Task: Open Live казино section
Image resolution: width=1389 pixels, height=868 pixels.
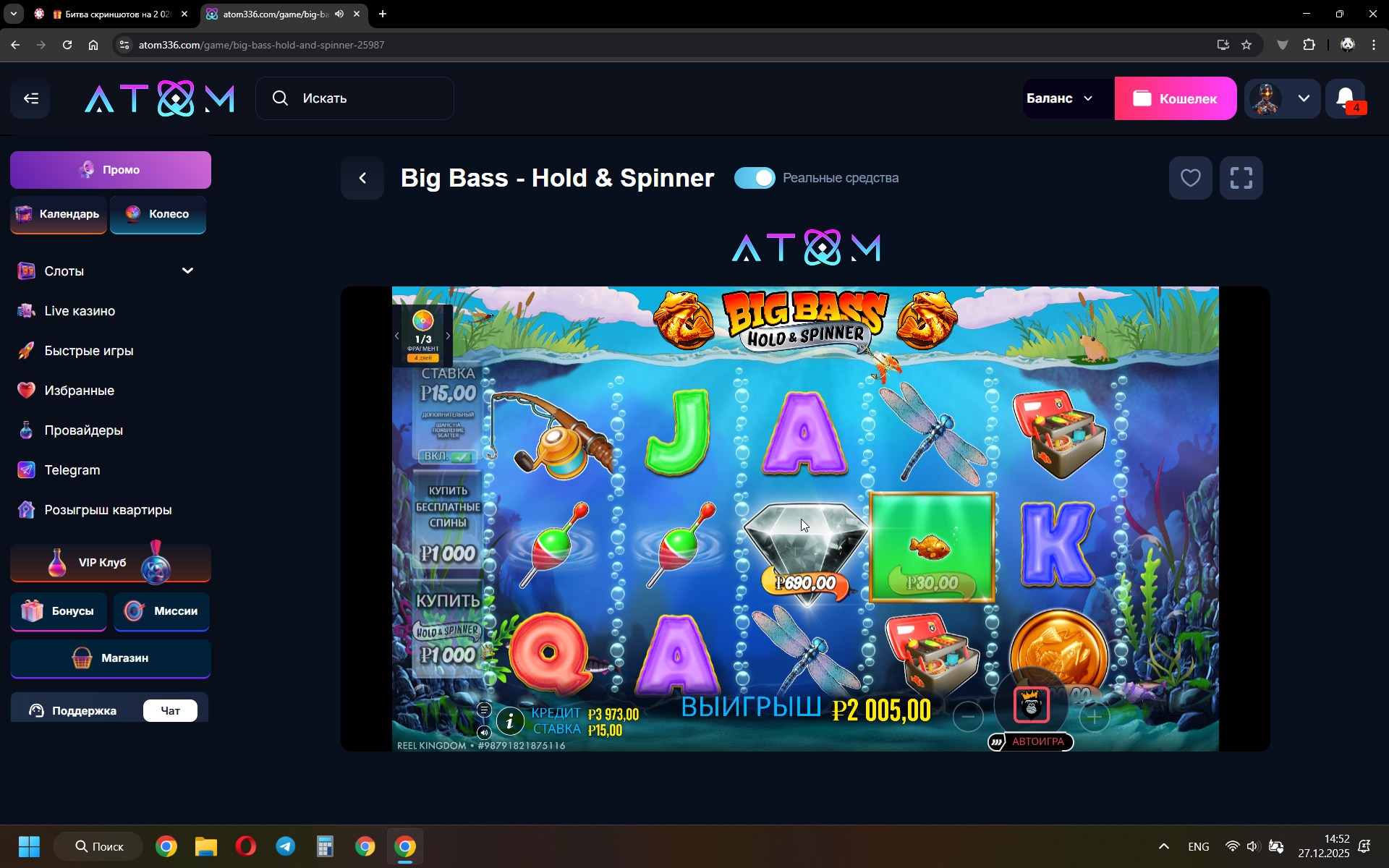Action: [x=80, y=311]
